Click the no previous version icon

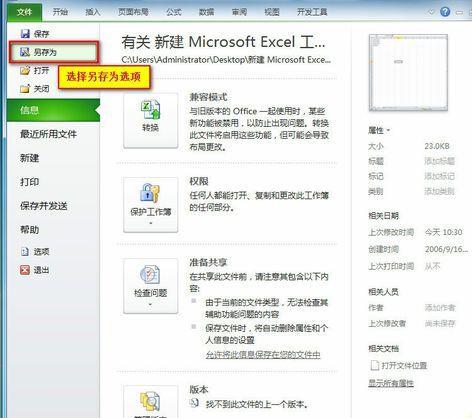194,403
